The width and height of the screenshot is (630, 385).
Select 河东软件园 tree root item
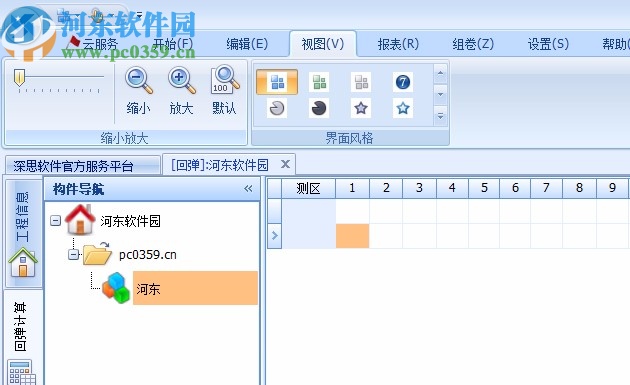click(130, 221)
